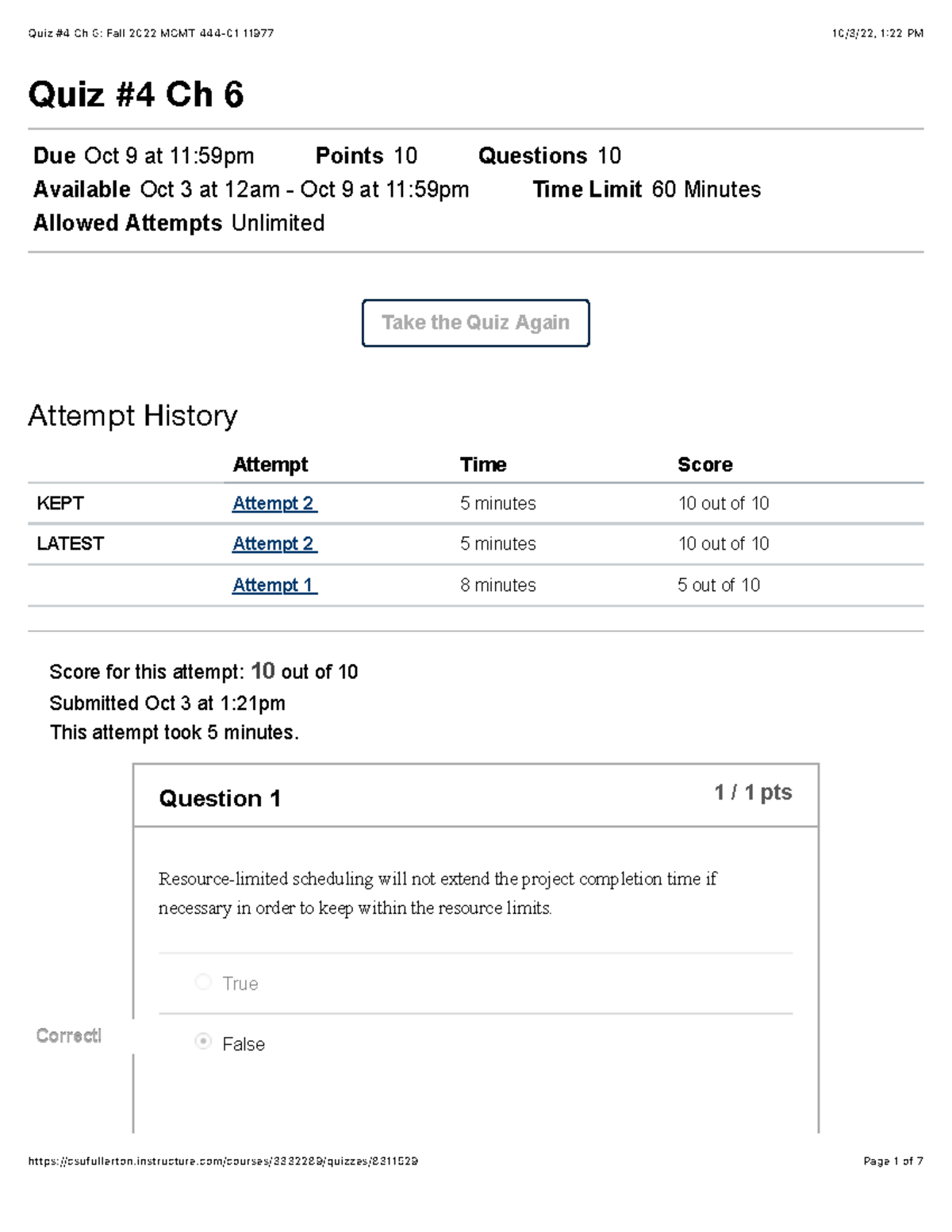The width and height of the screenshot is (952, 1232).
Task: Open the Attempt 2 link in LATEST row
Action: point(274,544)
